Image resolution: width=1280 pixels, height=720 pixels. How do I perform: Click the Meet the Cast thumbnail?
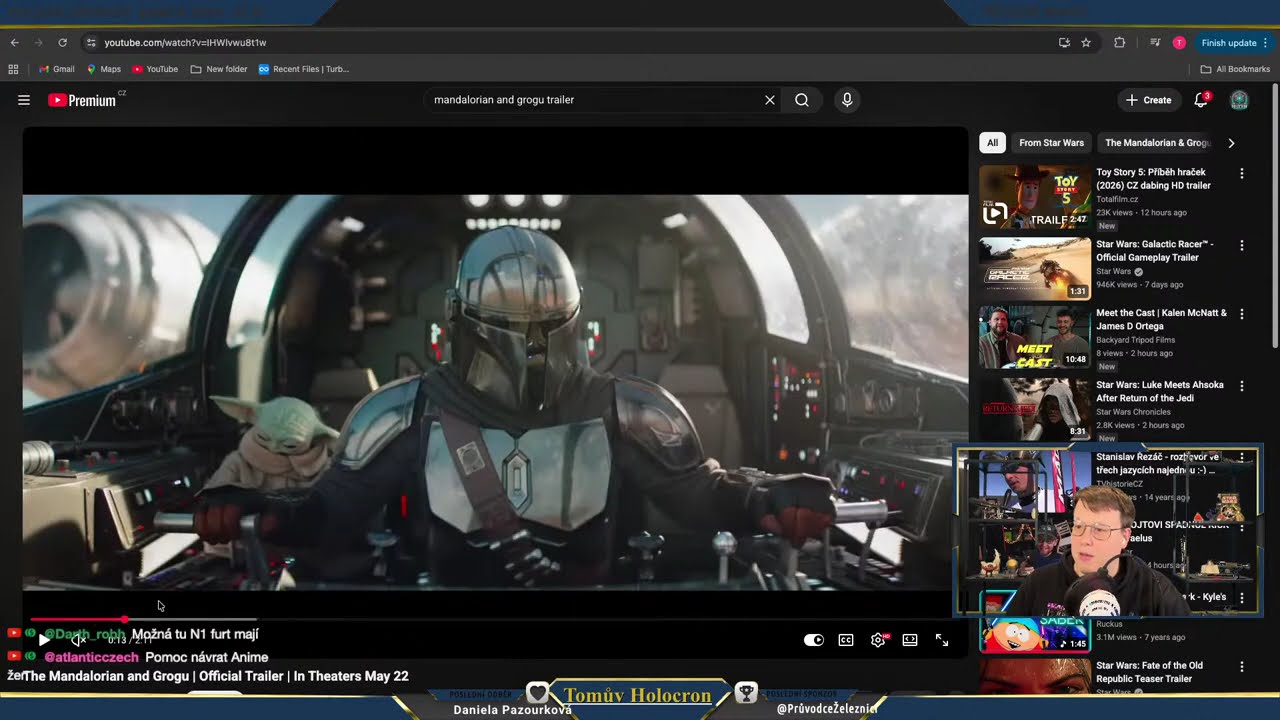pos(1035,337)
